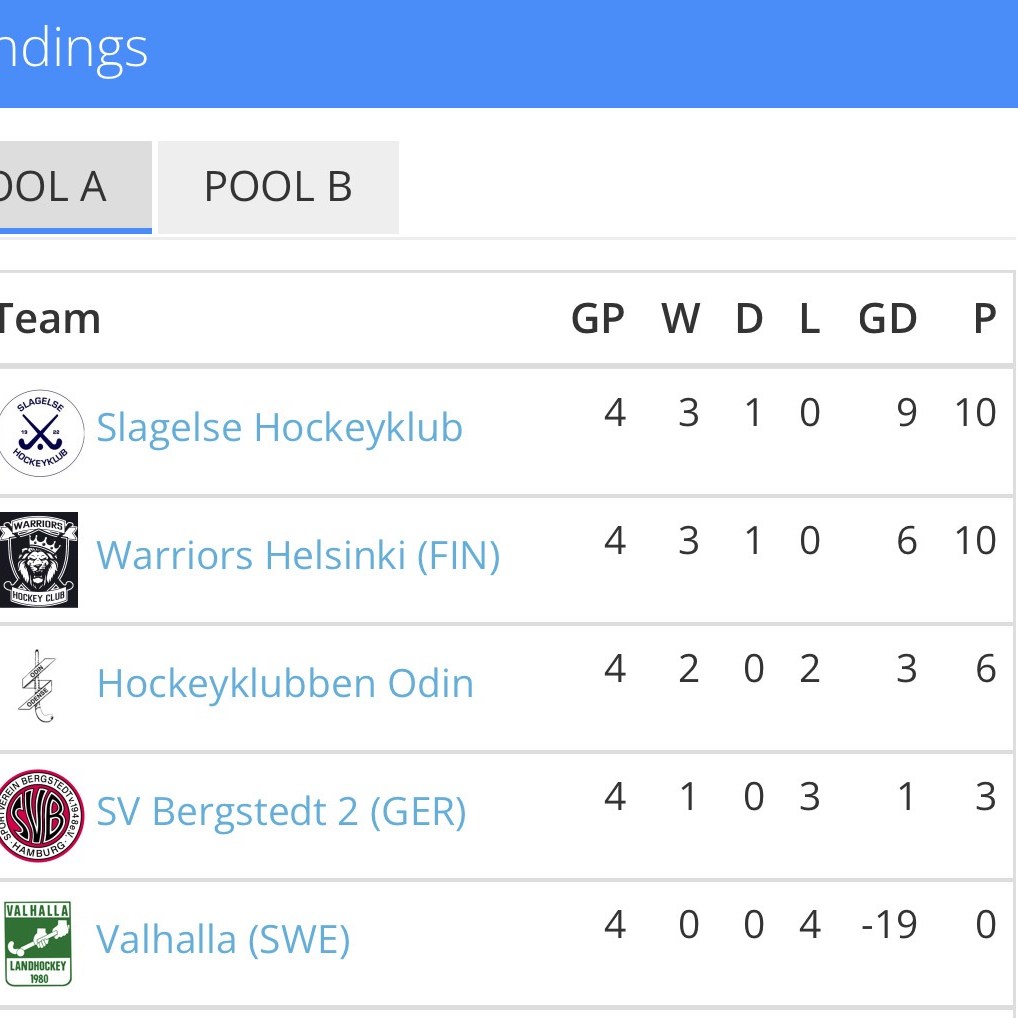This screenshot has width=1018, height=1018.
Task: Click the SV Bergstedt SVB logo
Action: point(40,815)
